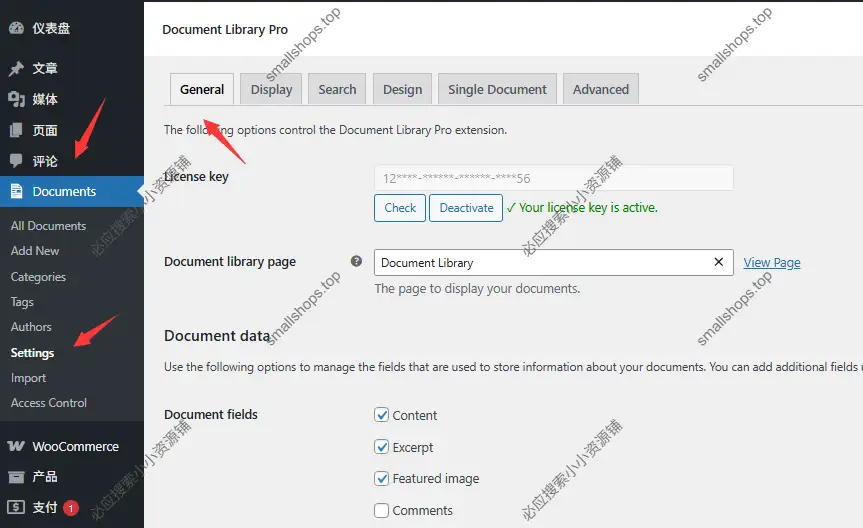Click the red notification badge on 支付

(x=70, y=508)
